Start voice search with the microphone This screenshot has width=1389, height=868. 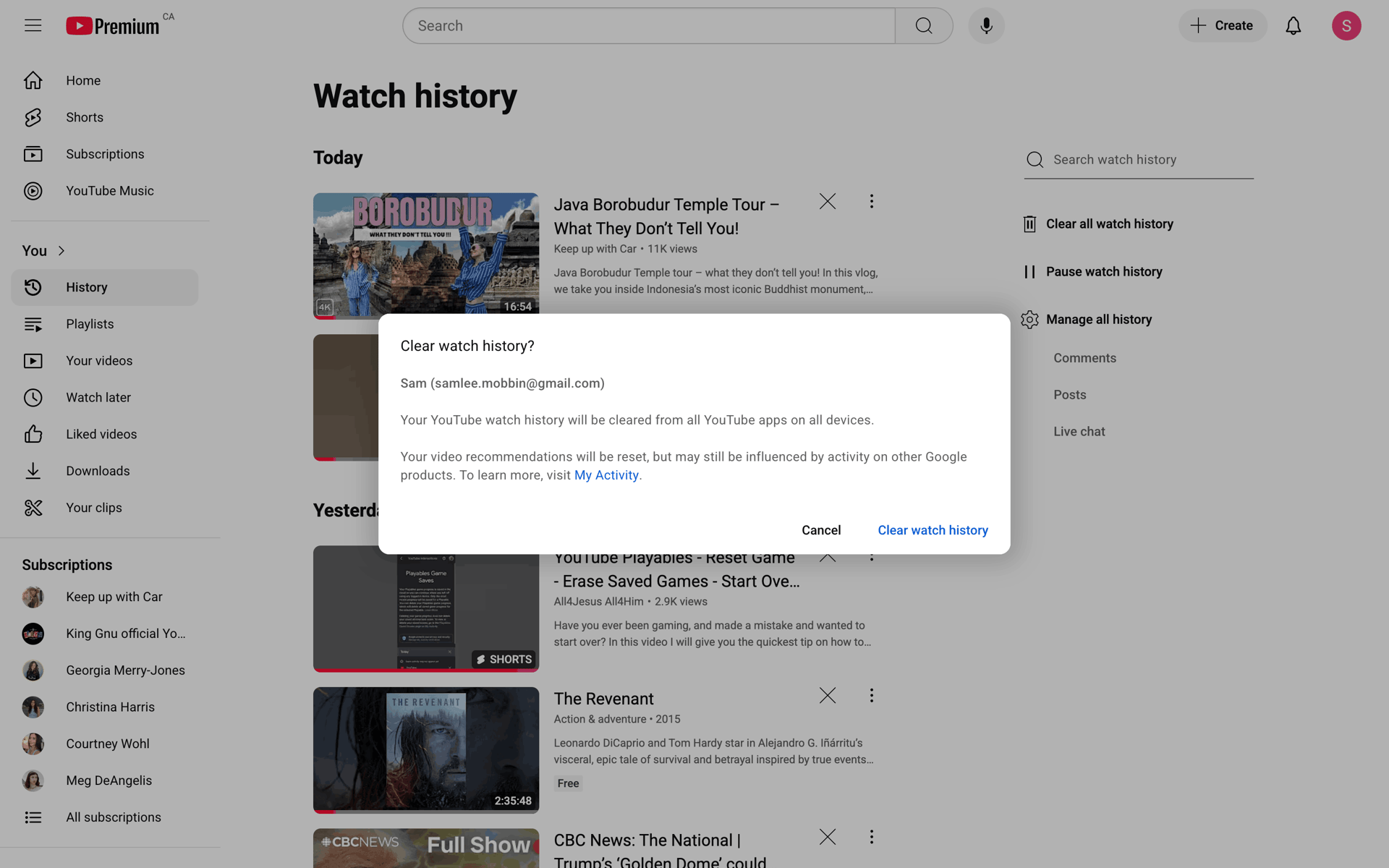pyautogui.click(x=986, y=26)
